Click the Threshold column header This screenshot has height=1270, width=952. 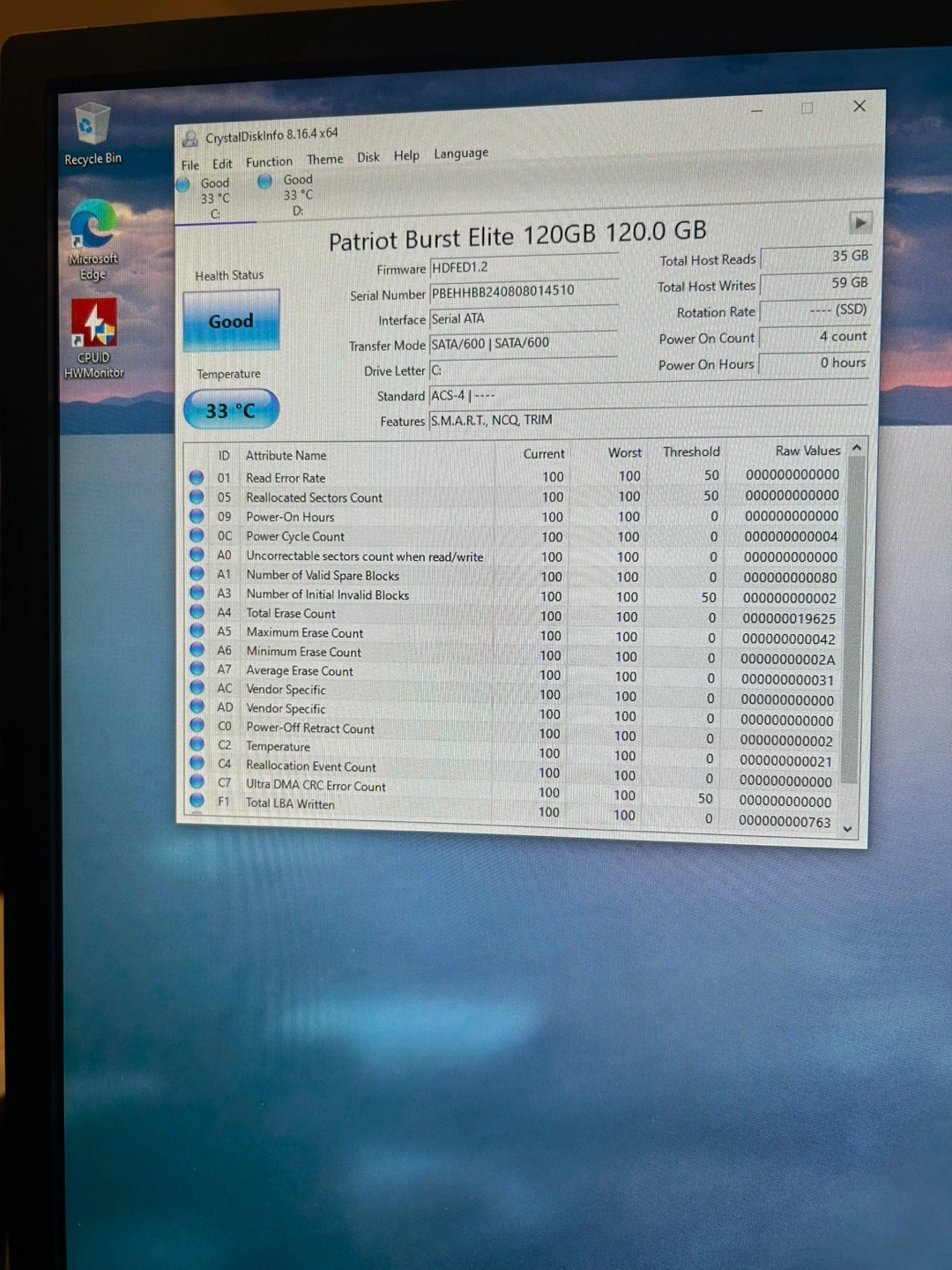point(691,452)
